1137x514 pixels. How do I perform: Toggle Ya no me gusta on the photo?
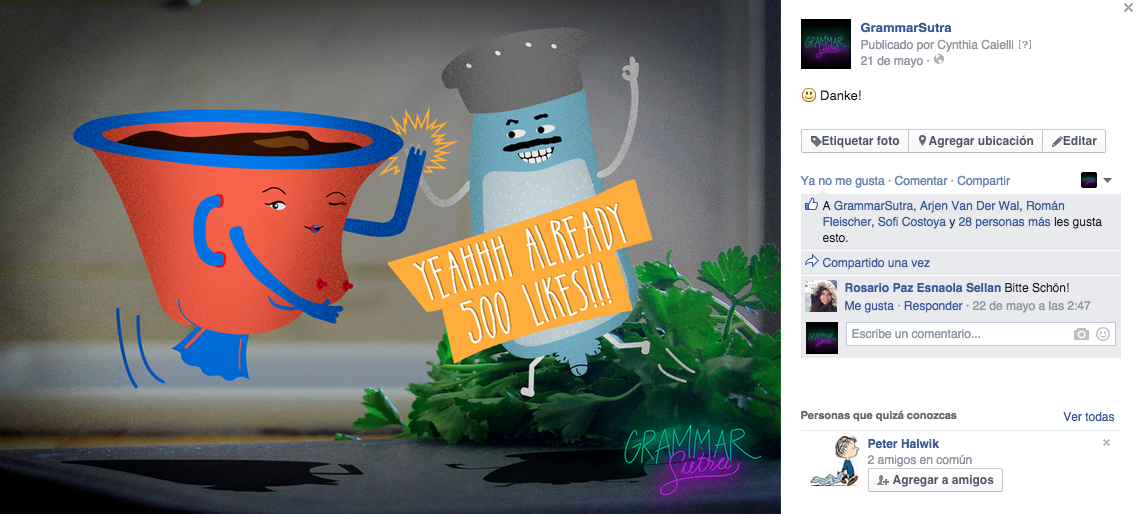point(843,181)
